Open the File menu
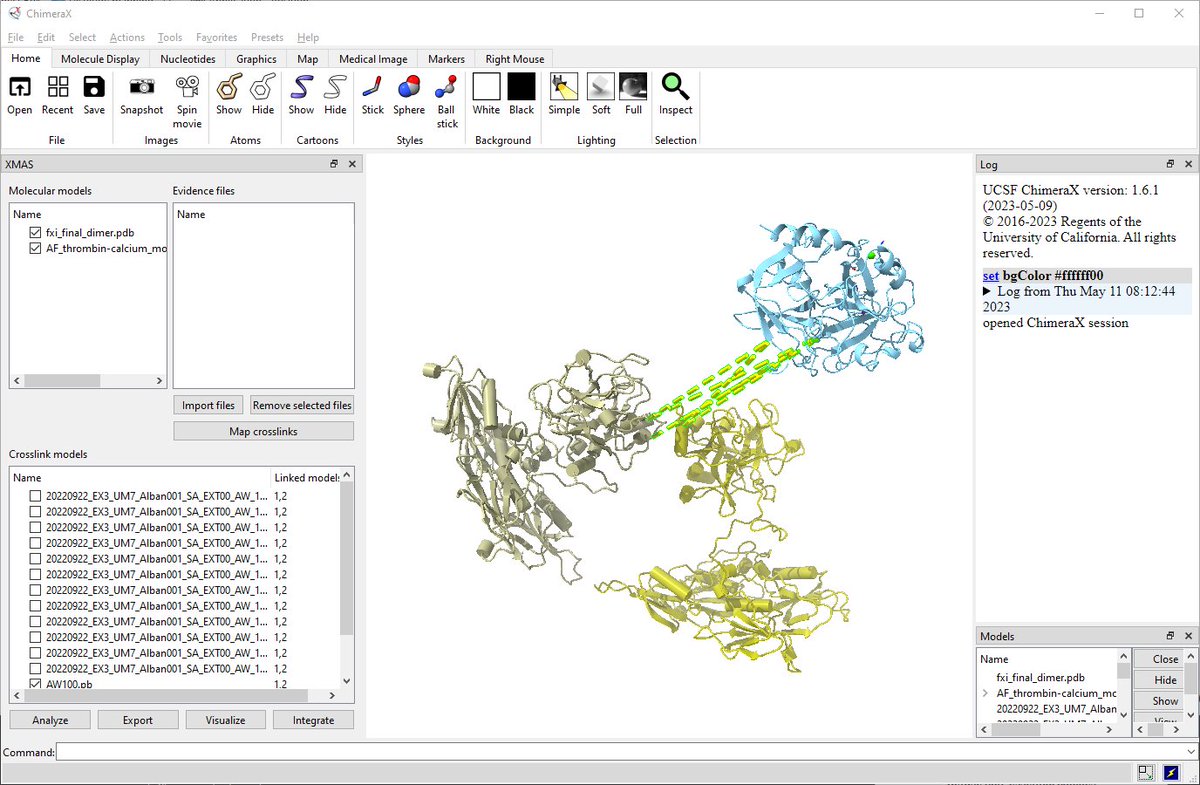The height and width of the screenshot is (785, 1200). tap(15, 37)
